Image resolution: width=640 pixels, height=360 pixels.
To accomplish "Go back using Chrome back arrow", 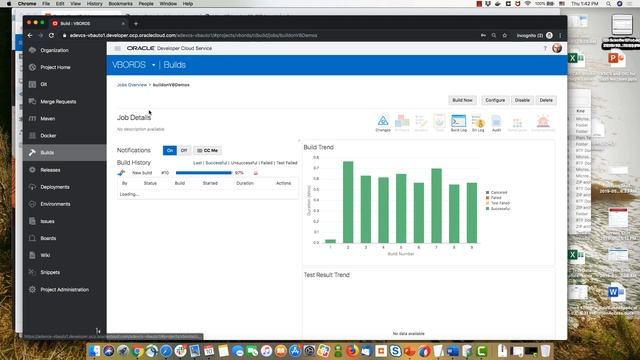I will pyautogui.click(x=30, y=36).
